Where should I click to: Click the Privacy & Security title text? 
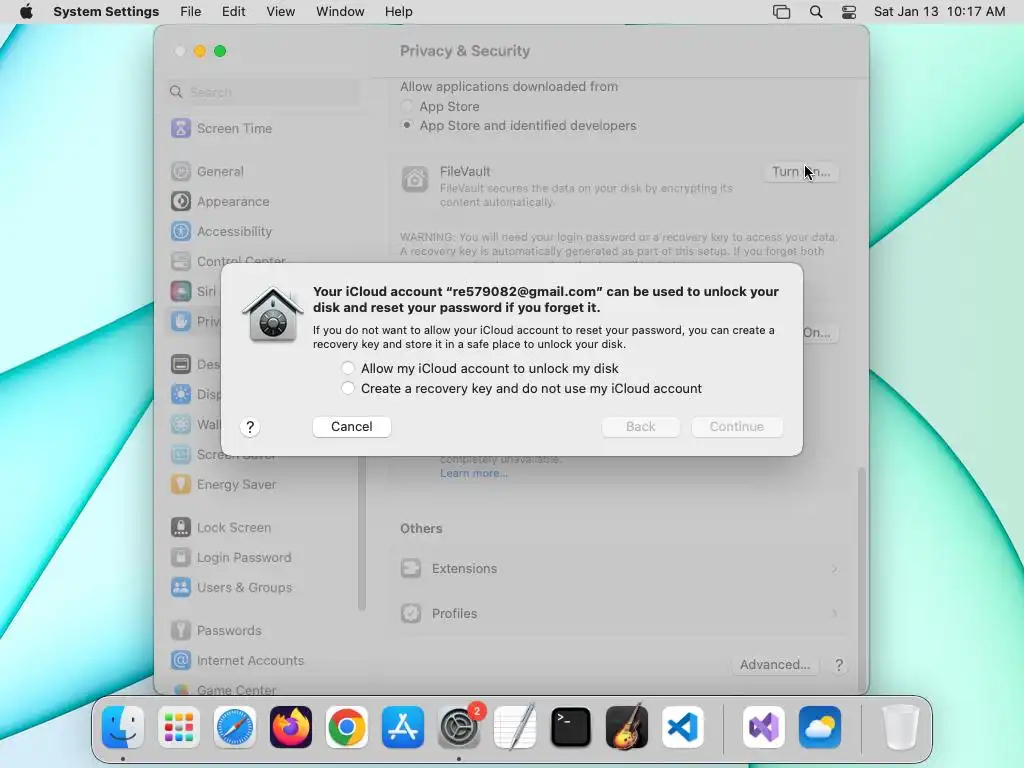point(465,51)
